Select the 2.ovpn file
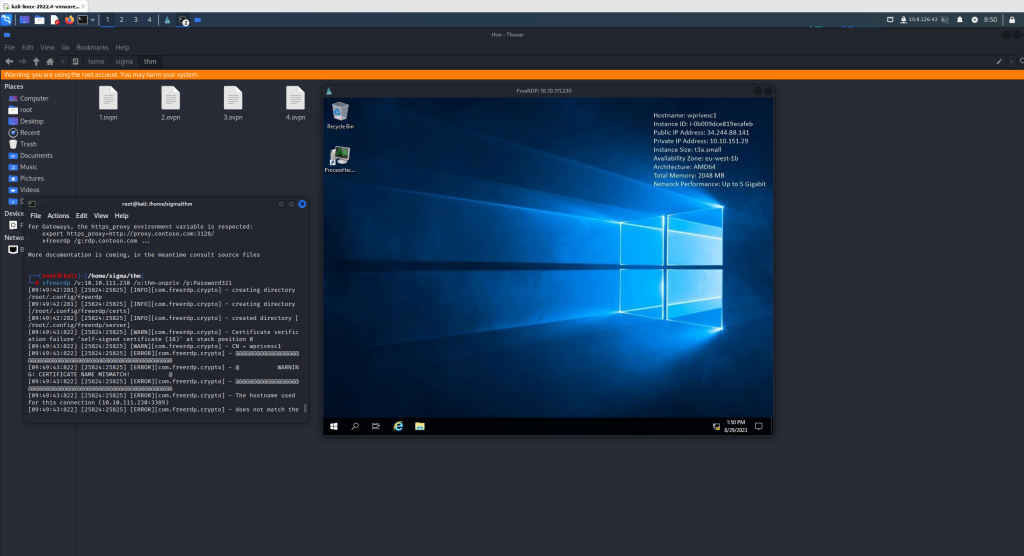 [x=170, y=103]
